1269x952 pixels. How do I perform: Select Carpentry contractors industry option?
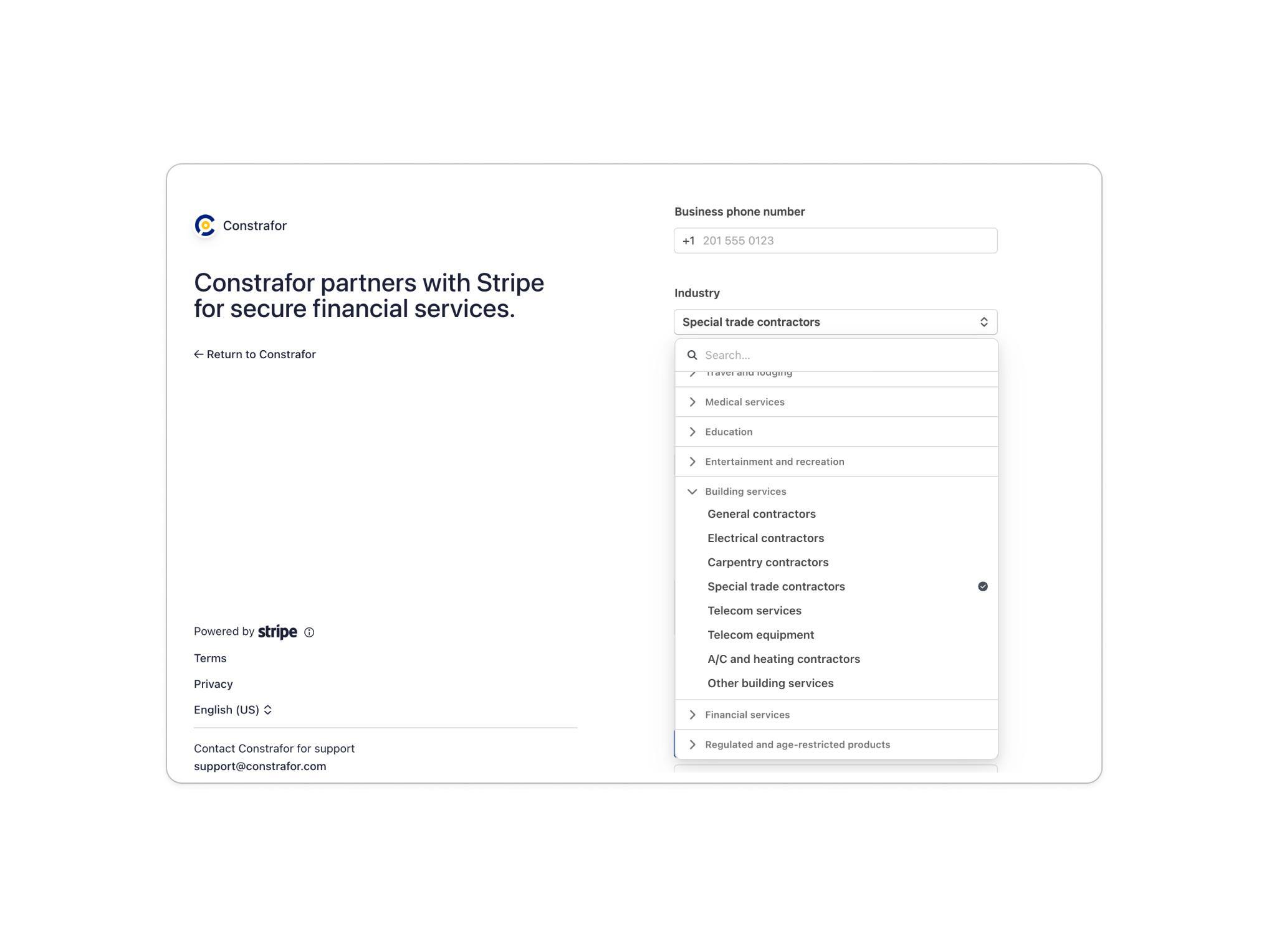pyautogui.click(x=768, y=562)
